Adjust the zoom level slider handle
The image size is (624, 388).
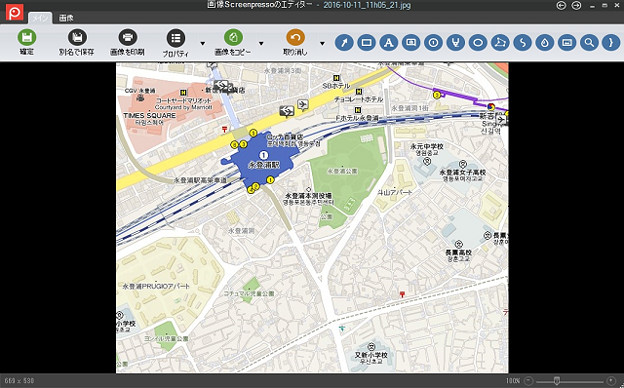click(x=557, y=381)
